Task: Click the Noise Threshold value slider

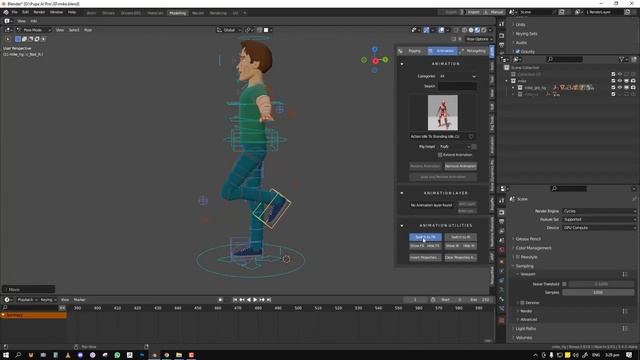Action: [x=601, y=284]
